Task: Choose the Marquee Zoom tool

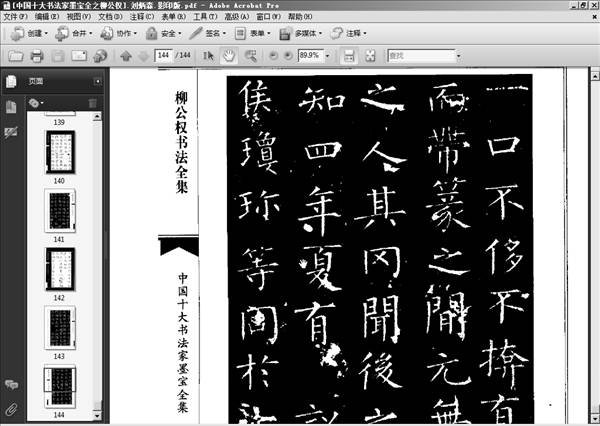Action: [x=251, y=56]
